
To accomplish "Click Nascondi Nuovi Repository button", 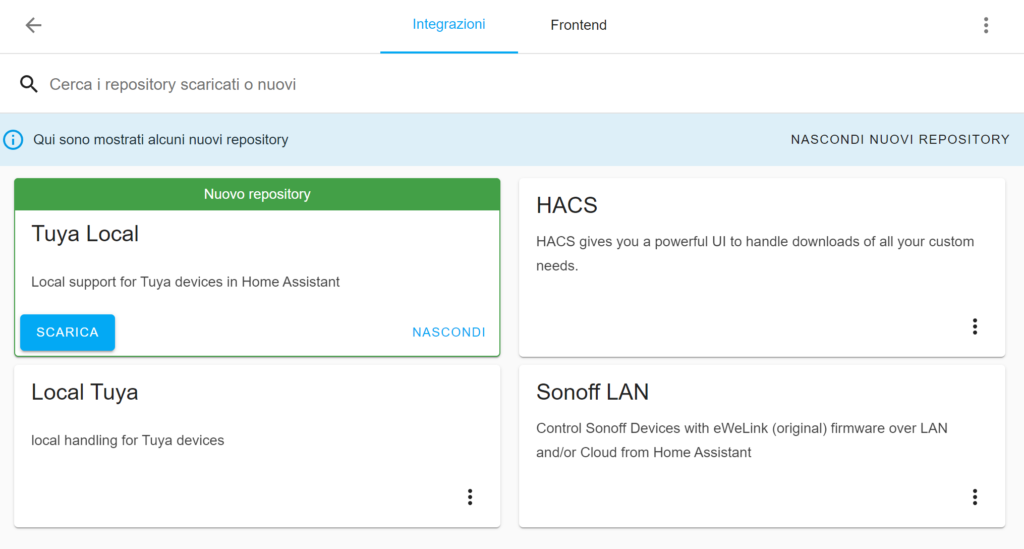I will pos(900,140).
